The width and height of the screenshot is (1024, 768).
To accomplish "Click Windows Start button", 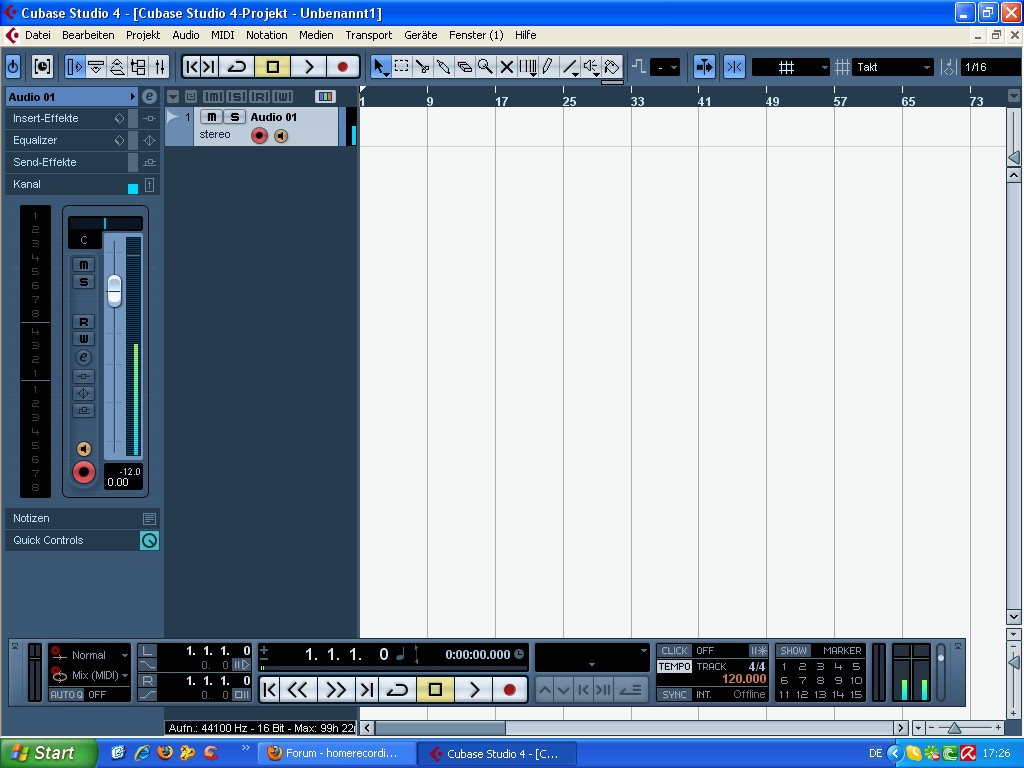I will 48,753.
